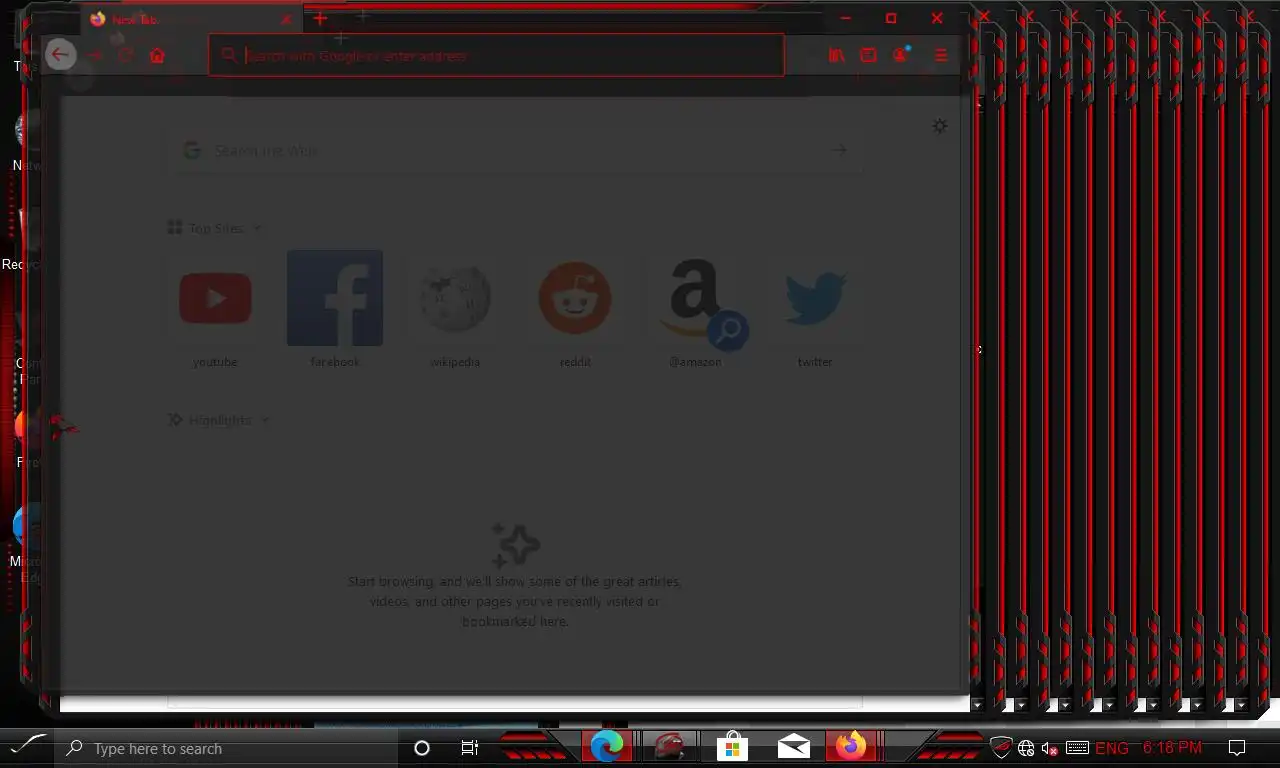Open the touch keyboard tray icon
The image size is (1280, 768).
tap(1077, 748)
